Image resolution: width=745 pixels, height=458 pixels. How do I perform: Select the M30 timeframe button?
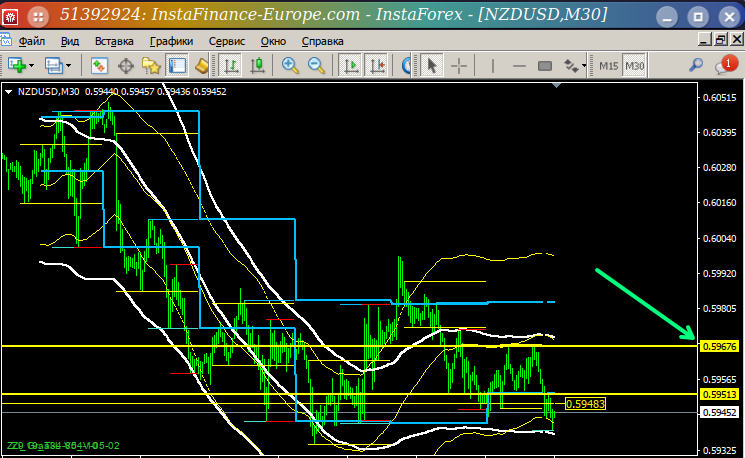pyautogui.click(x=634, y=66)
